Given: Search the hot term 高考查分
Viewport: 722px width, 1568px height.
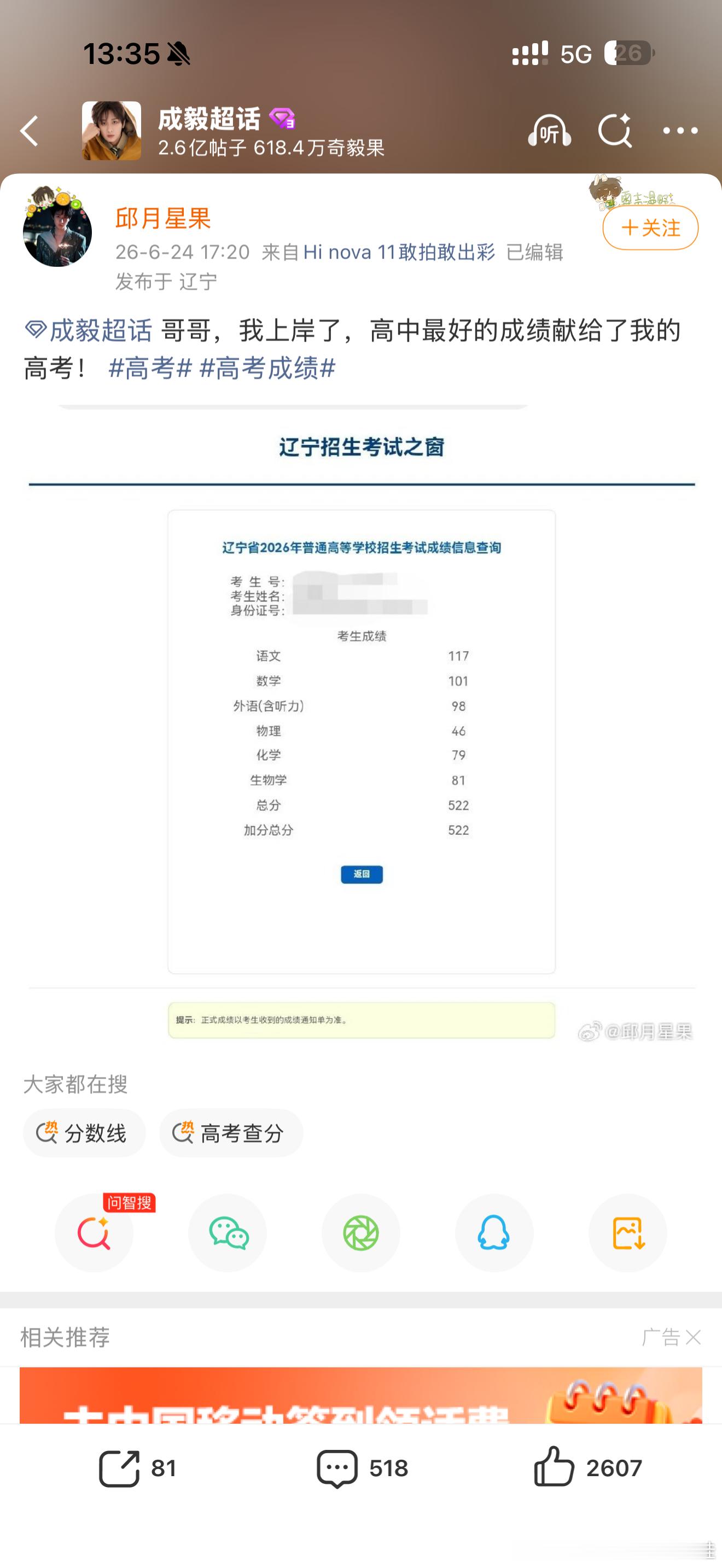Looking at the screenshot, I should [231, 1133].
